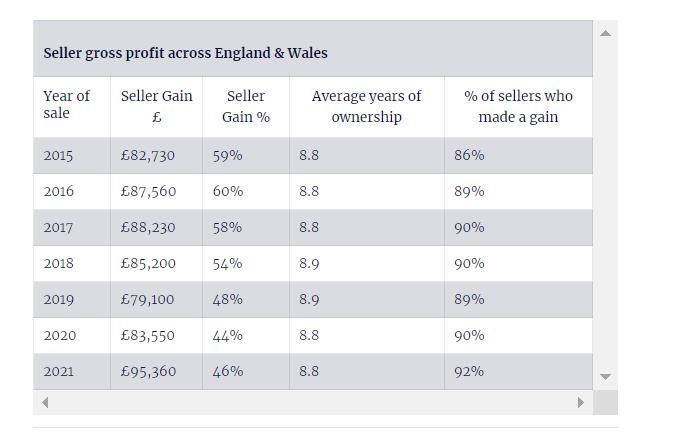The image size is (682, 439).
Task: Click the 'Average years of ownership' header
Action: 366,106
